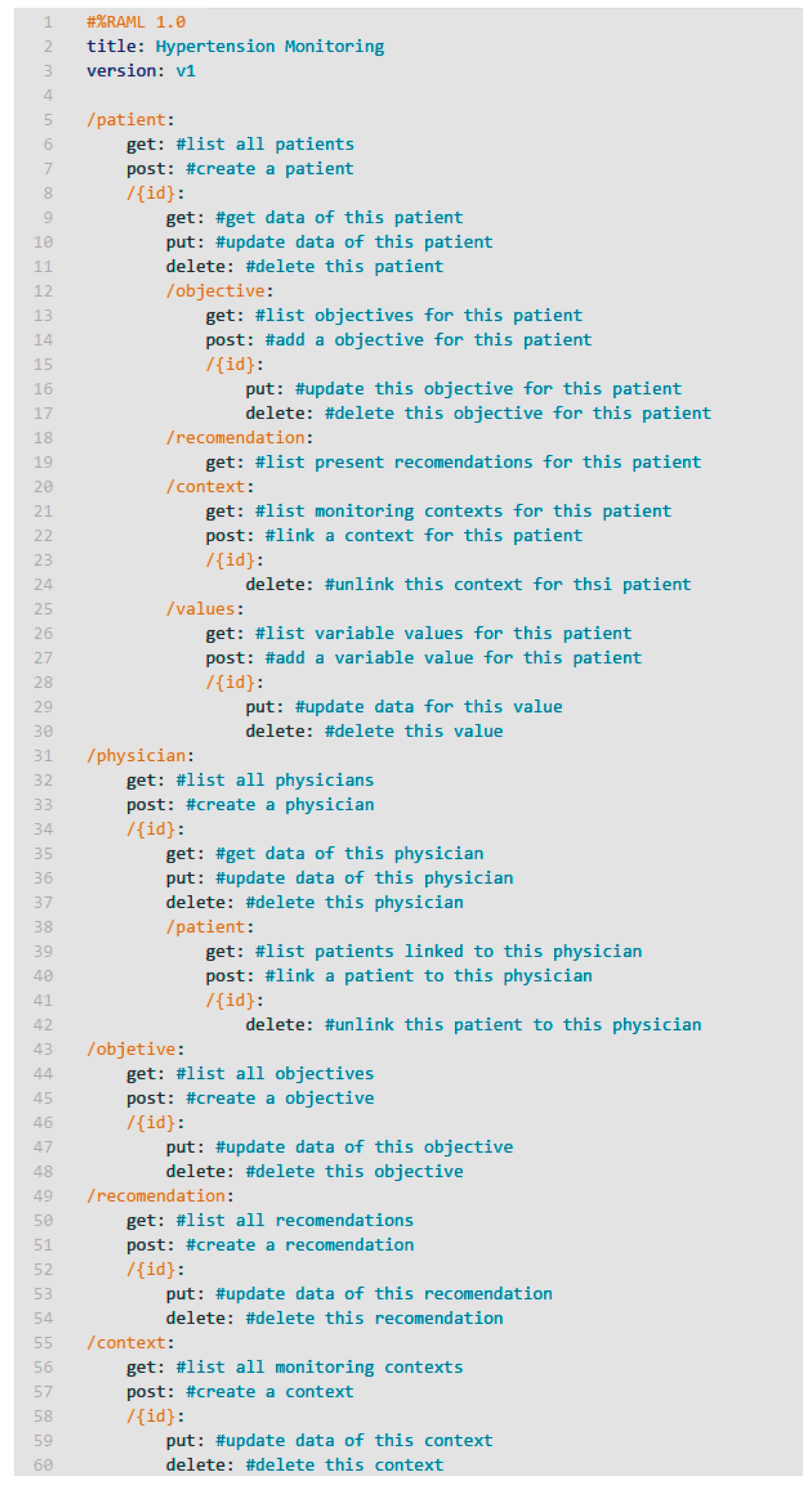Click the '#list all physicians' comment
Viewport: 812px width, 1489px height.
(275, 780)
